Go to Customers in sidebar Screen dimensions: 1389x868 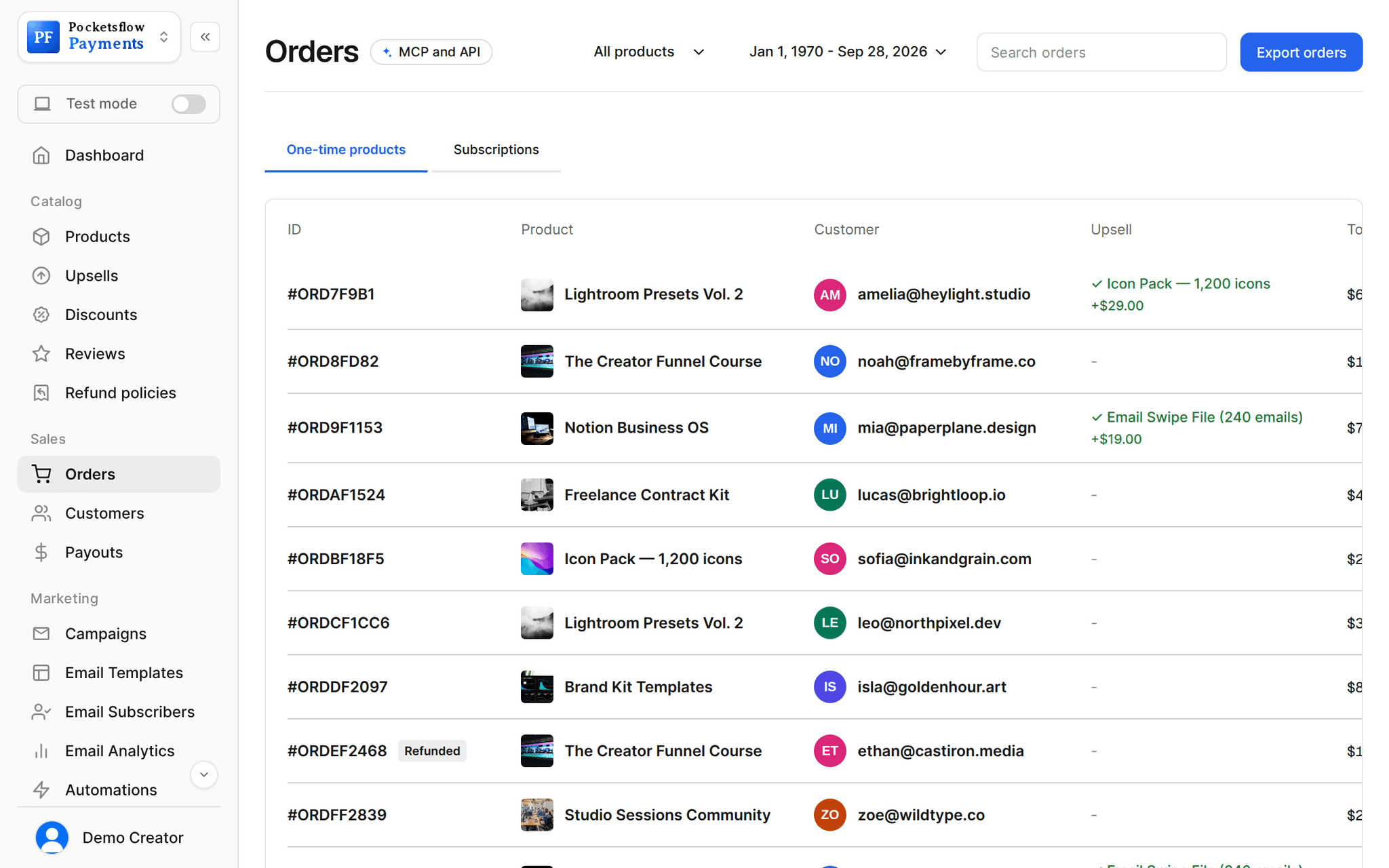pyautogui.click(x=119, y=513)
